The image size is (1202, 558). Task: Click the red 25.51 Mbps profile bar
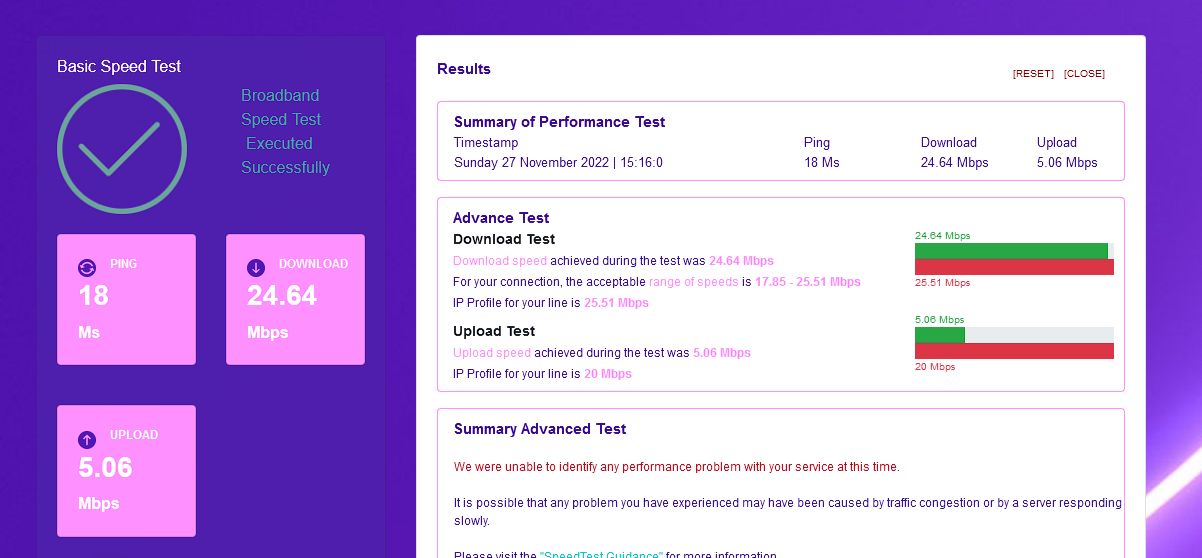click(x=1014, y=267)
